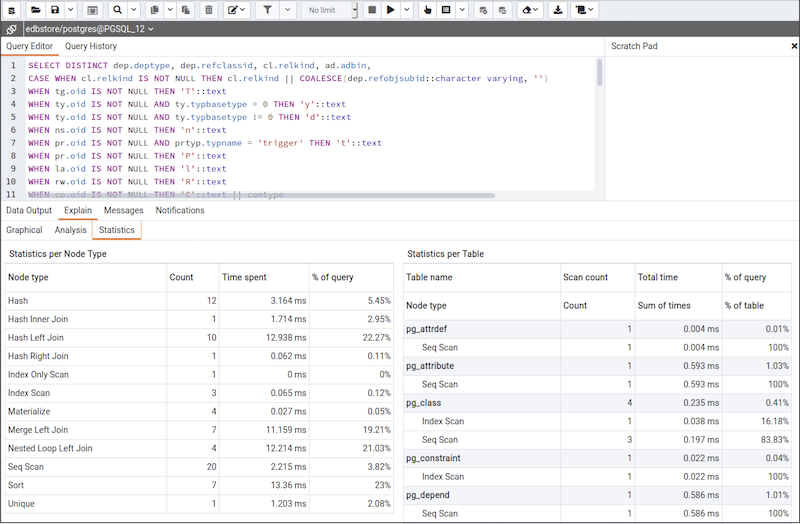Click the save data changes grid icon

point(92,10)
